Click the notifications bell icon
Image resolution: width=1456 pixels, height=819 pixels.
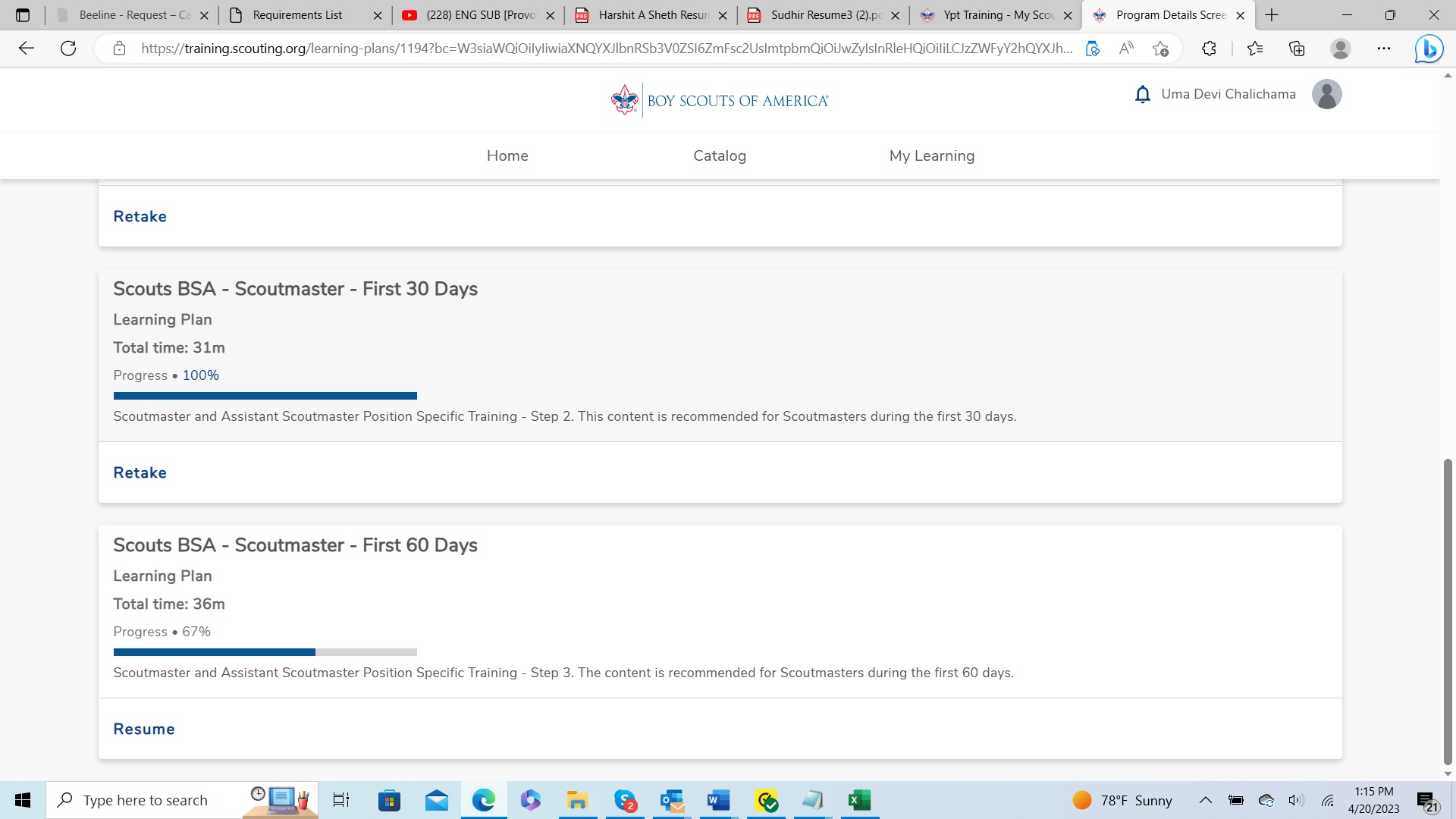(x=1143, y=95)
